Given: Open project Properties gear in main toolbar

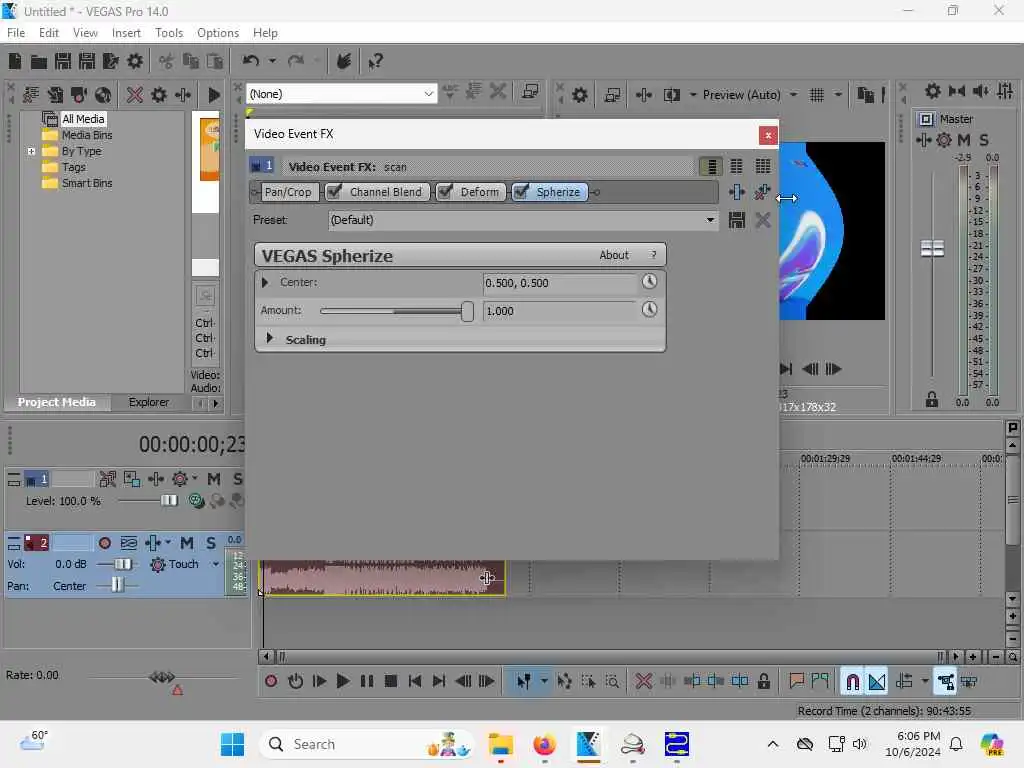Looking at the screenshot, I should tap(135, 61).
